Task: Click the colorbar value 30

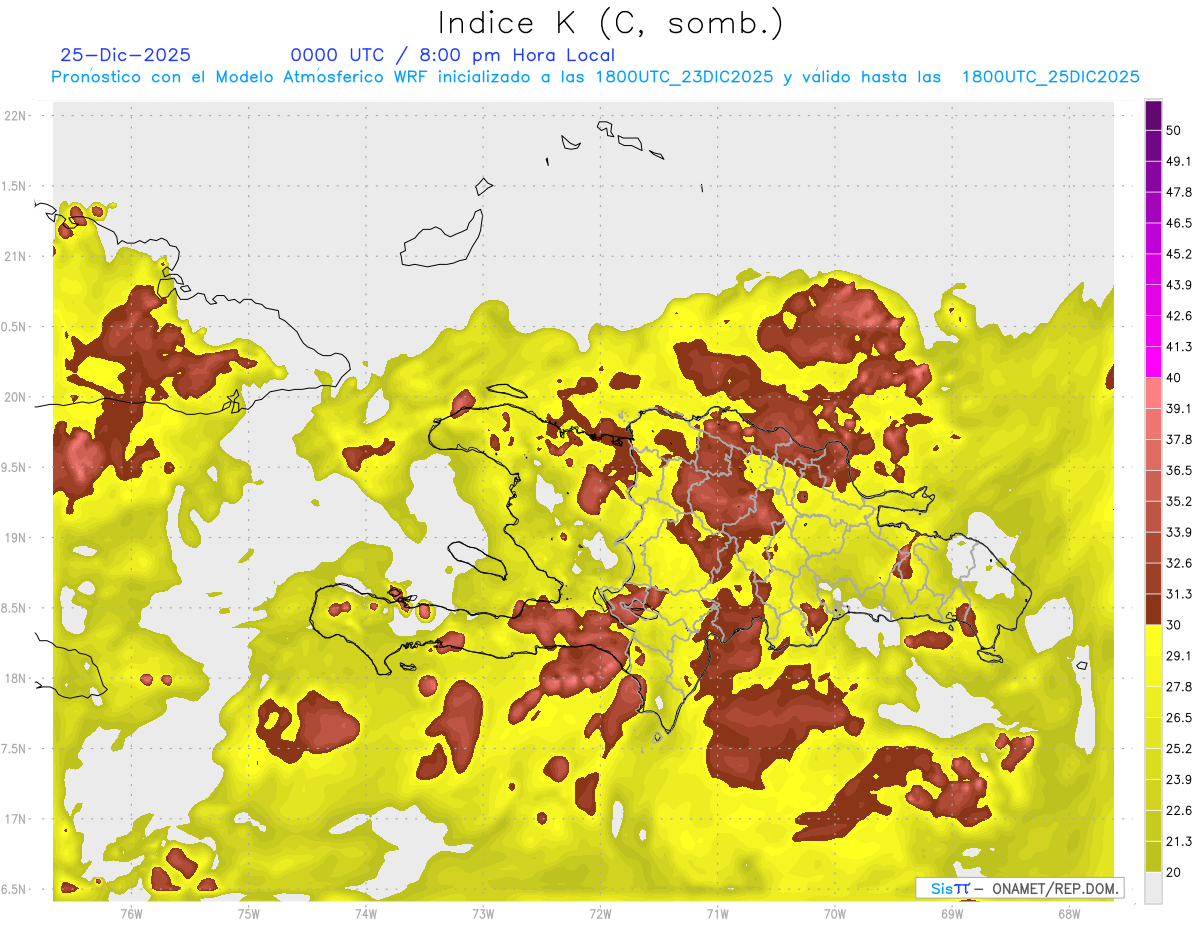Action: (x=1174, y=625)
